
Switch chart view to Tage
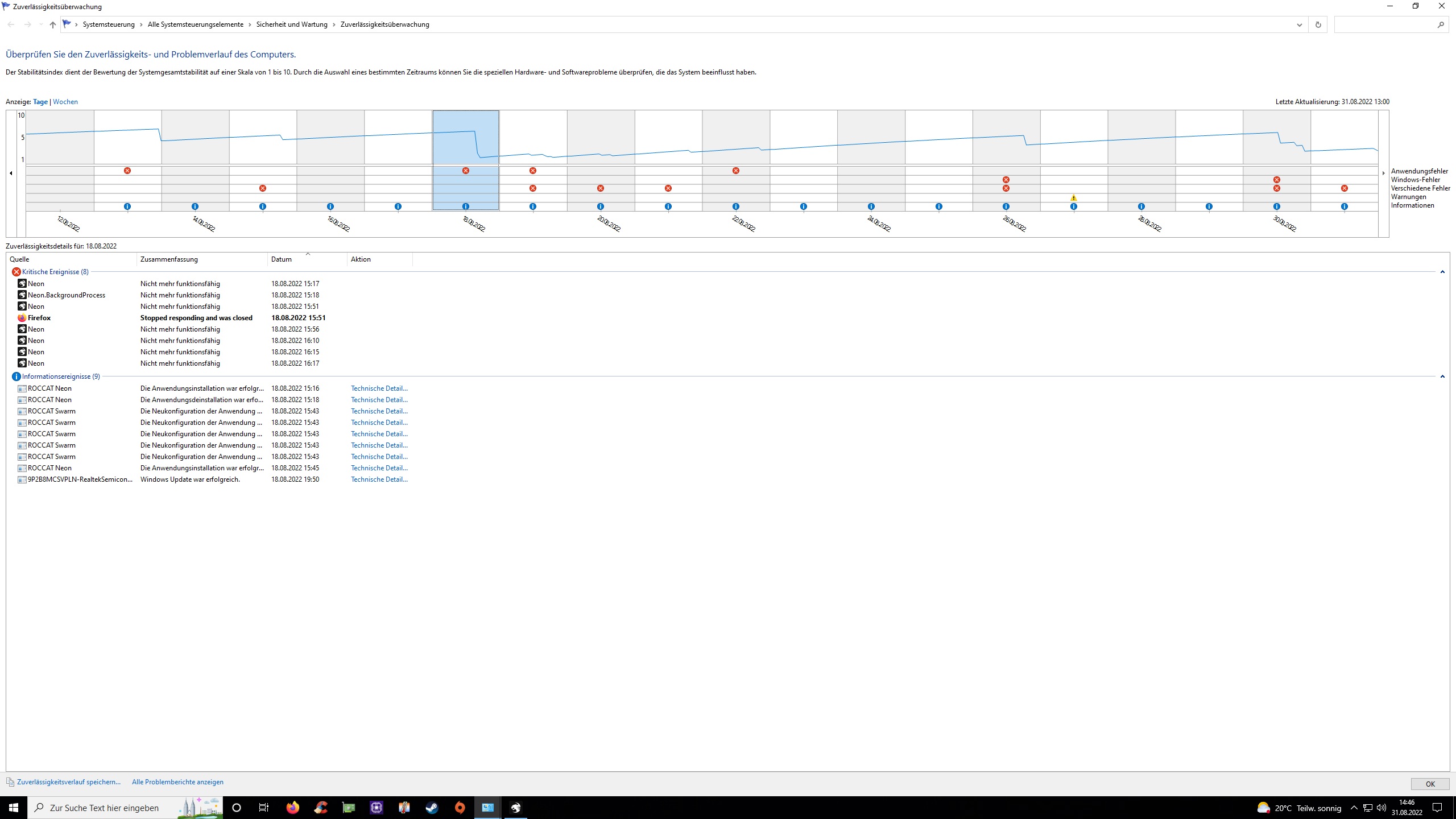40,102
